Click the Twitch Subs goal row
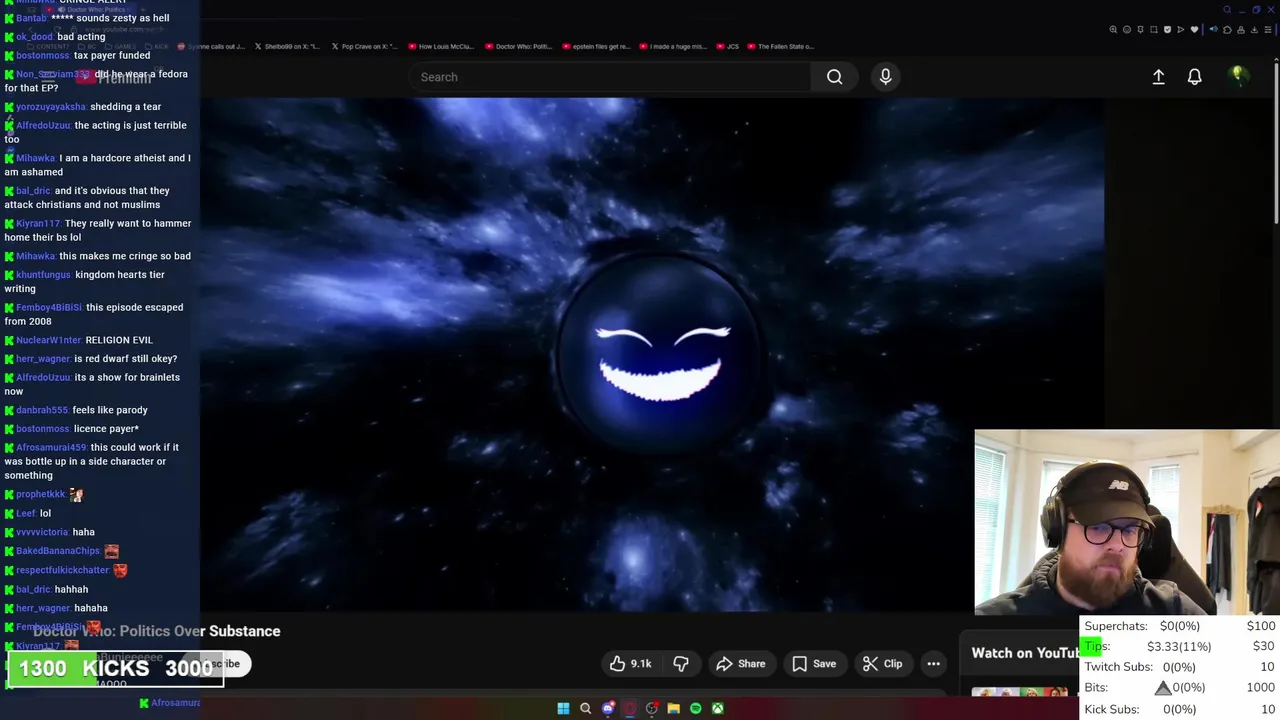The image size is (1280, 720). pos(1180,667)
